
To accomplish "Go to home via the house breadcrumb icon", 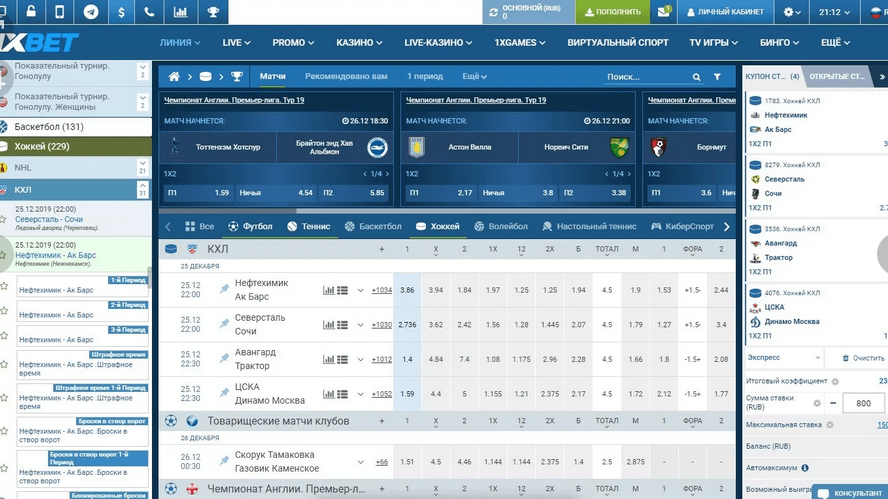I will point(174,76).
